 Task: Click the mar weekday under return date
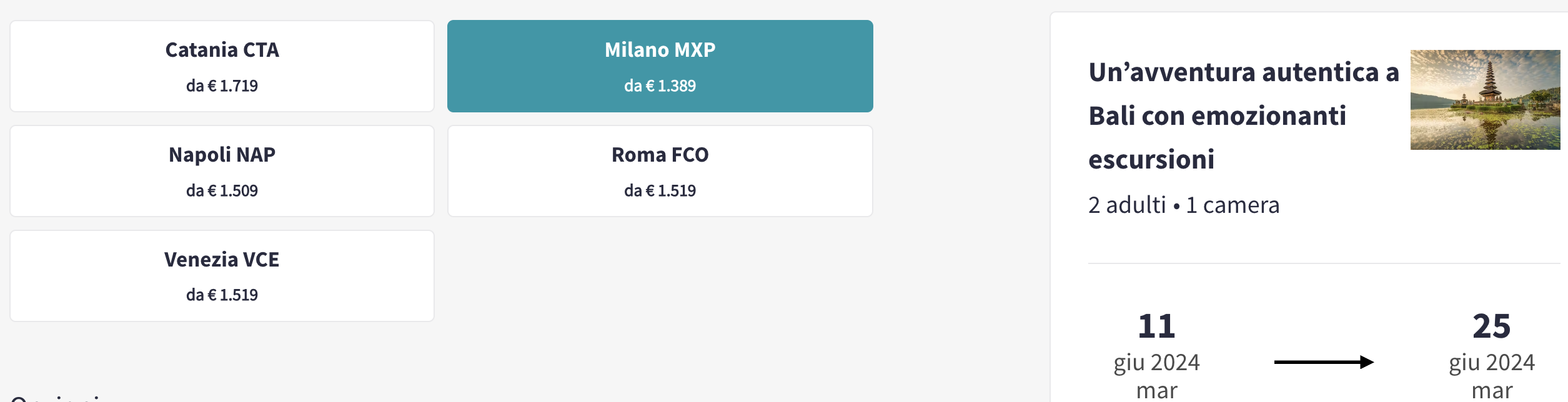click(1492, 391)
